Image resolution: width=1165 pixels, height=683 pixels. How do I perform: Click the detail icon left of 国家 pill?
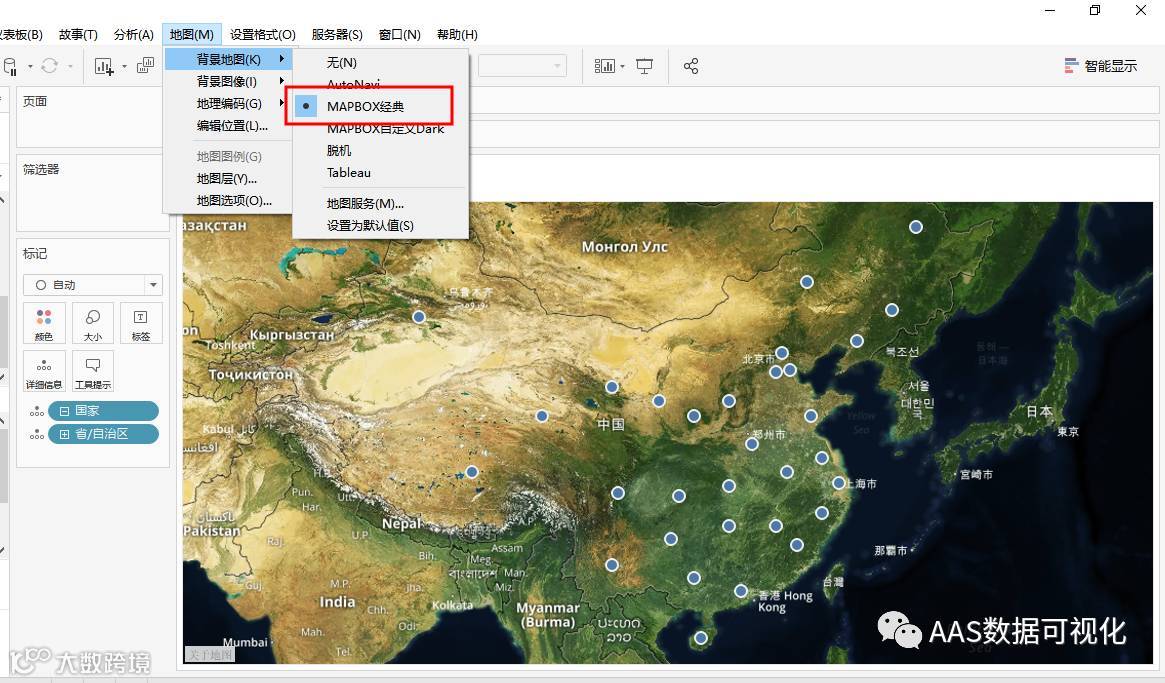(36, 412)
